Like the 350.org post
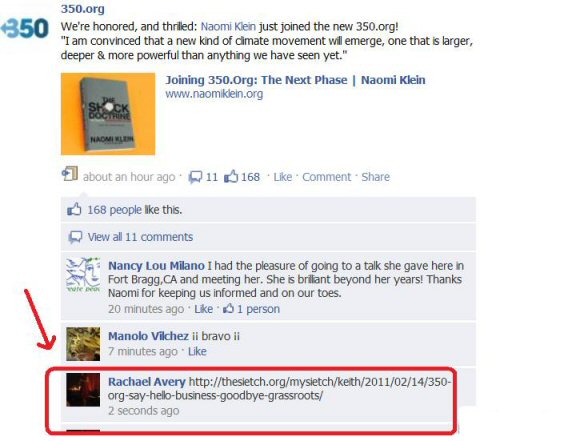Screen dimensions: 568x441 tap(283, 177)
